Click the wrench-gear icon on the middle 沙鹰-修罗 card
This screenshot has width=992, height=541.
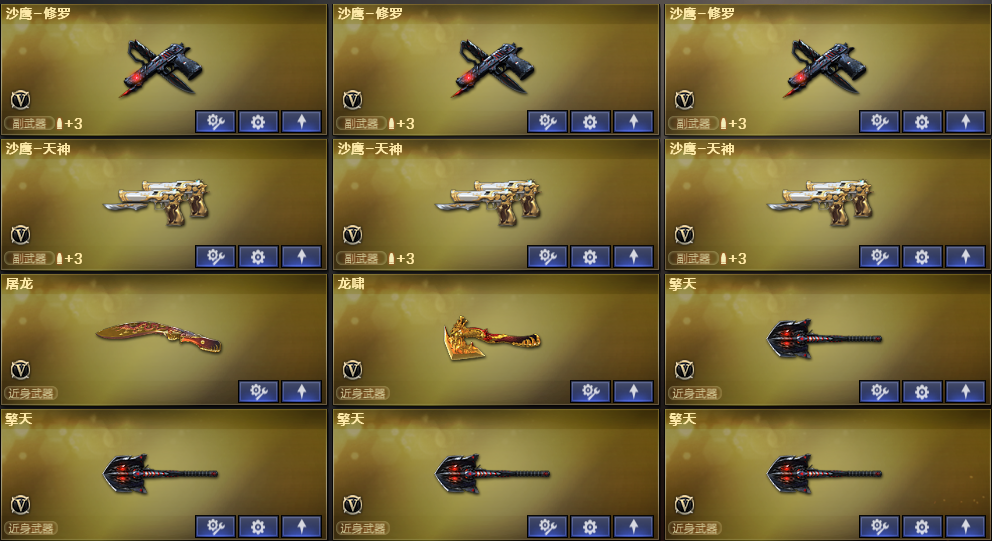(547, 121)
